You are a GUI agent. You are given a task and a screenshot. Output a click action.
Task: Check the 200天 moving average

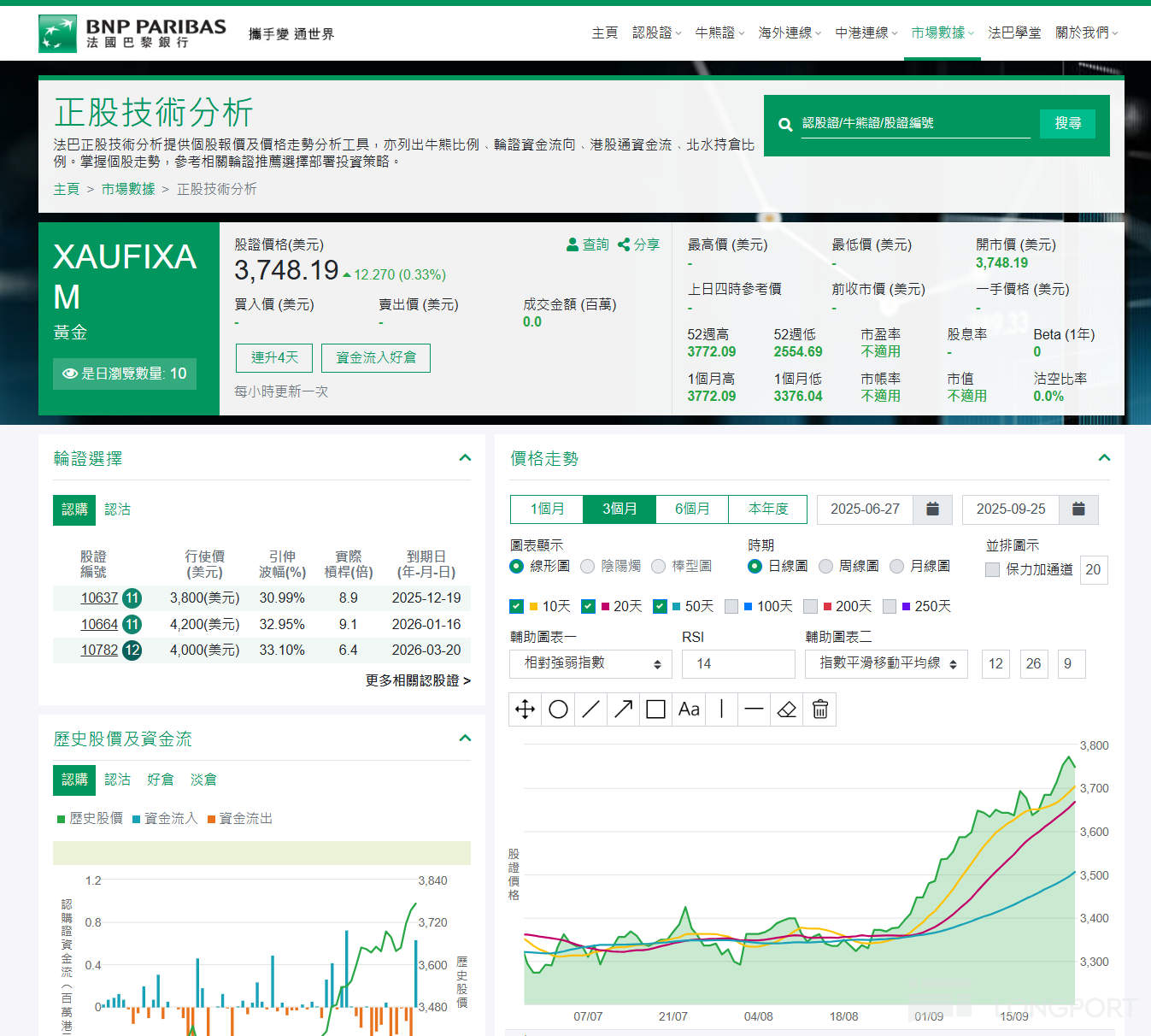pyautogui.click(x=811, y=606)
